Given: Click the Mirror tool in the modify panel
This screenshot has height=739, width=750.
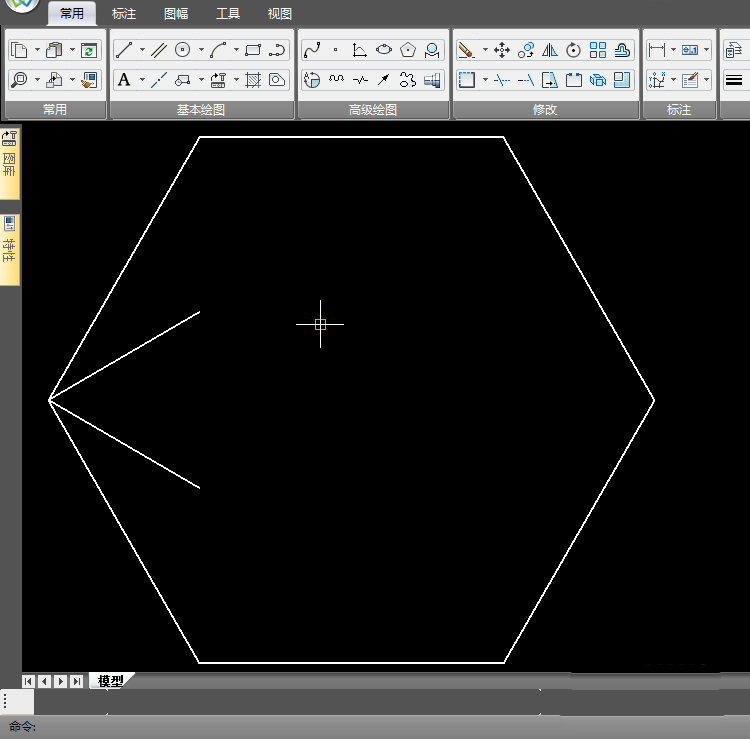Looking at the screenshot, I should [550, 50].
